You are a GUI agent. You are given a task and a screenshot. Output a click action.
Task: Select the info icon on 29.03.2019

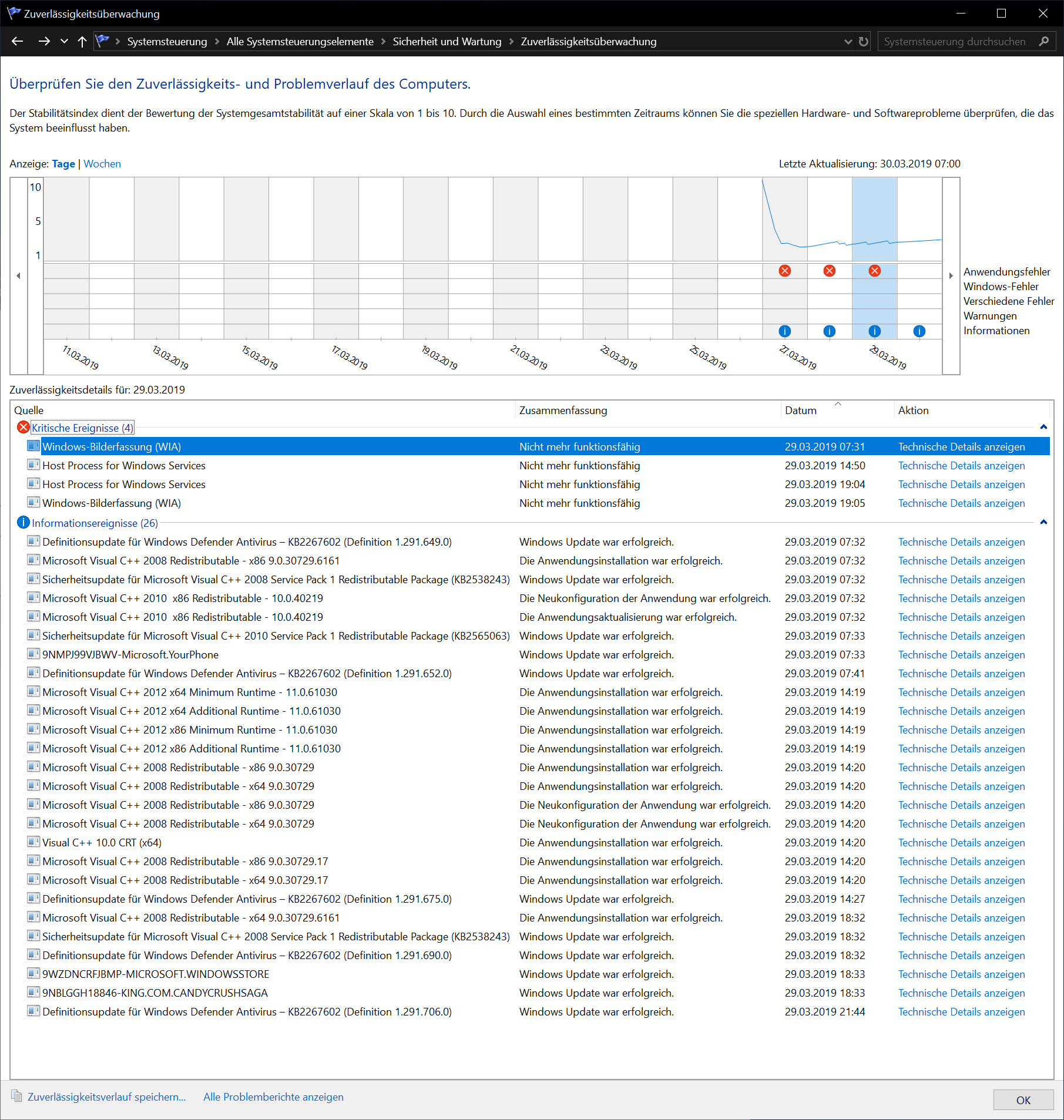point(875,331)
